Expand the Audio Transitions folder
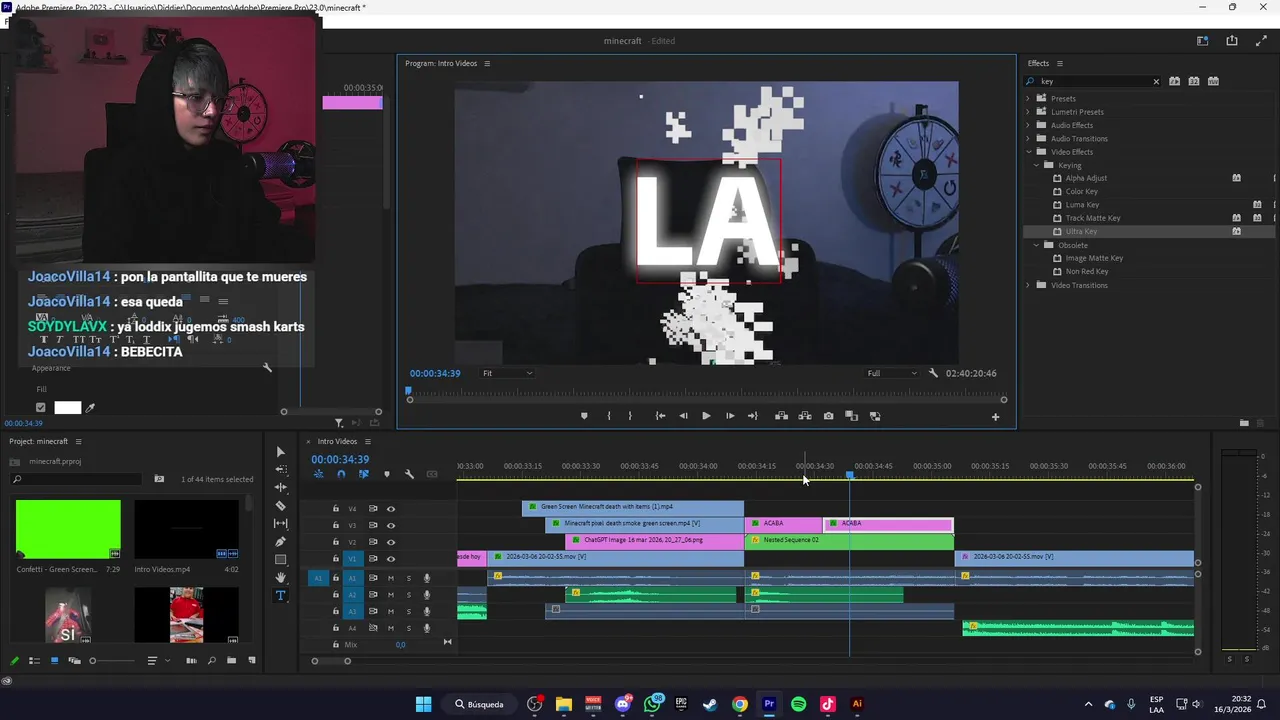Image resolution: width=1280 pixels, height=720 pixels. click(1027, 138)
